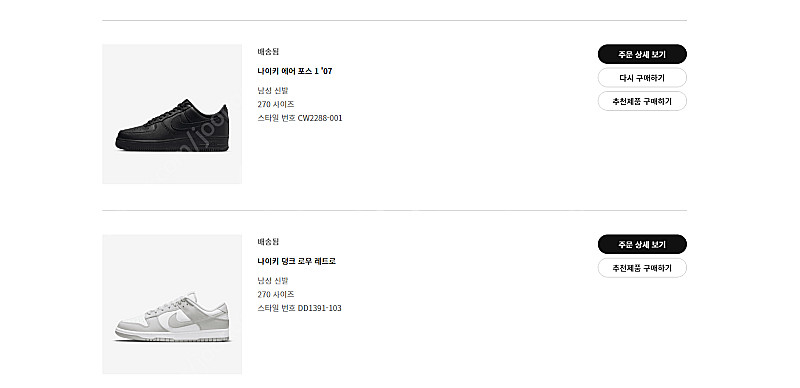The width and height of the screenshot is (800, 388).
Task: View order details for Nike Dunk Low Retro
Action: [x=642, y=245]
